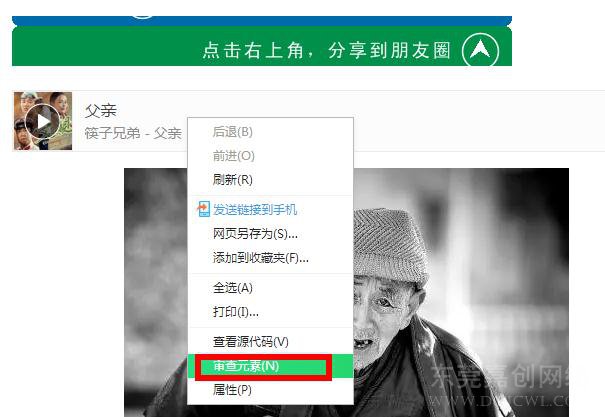This screenshot has height=417, width=605.
Task: Click the artist line 筷子兄弟 - 父亲
Action: (133, 133)
